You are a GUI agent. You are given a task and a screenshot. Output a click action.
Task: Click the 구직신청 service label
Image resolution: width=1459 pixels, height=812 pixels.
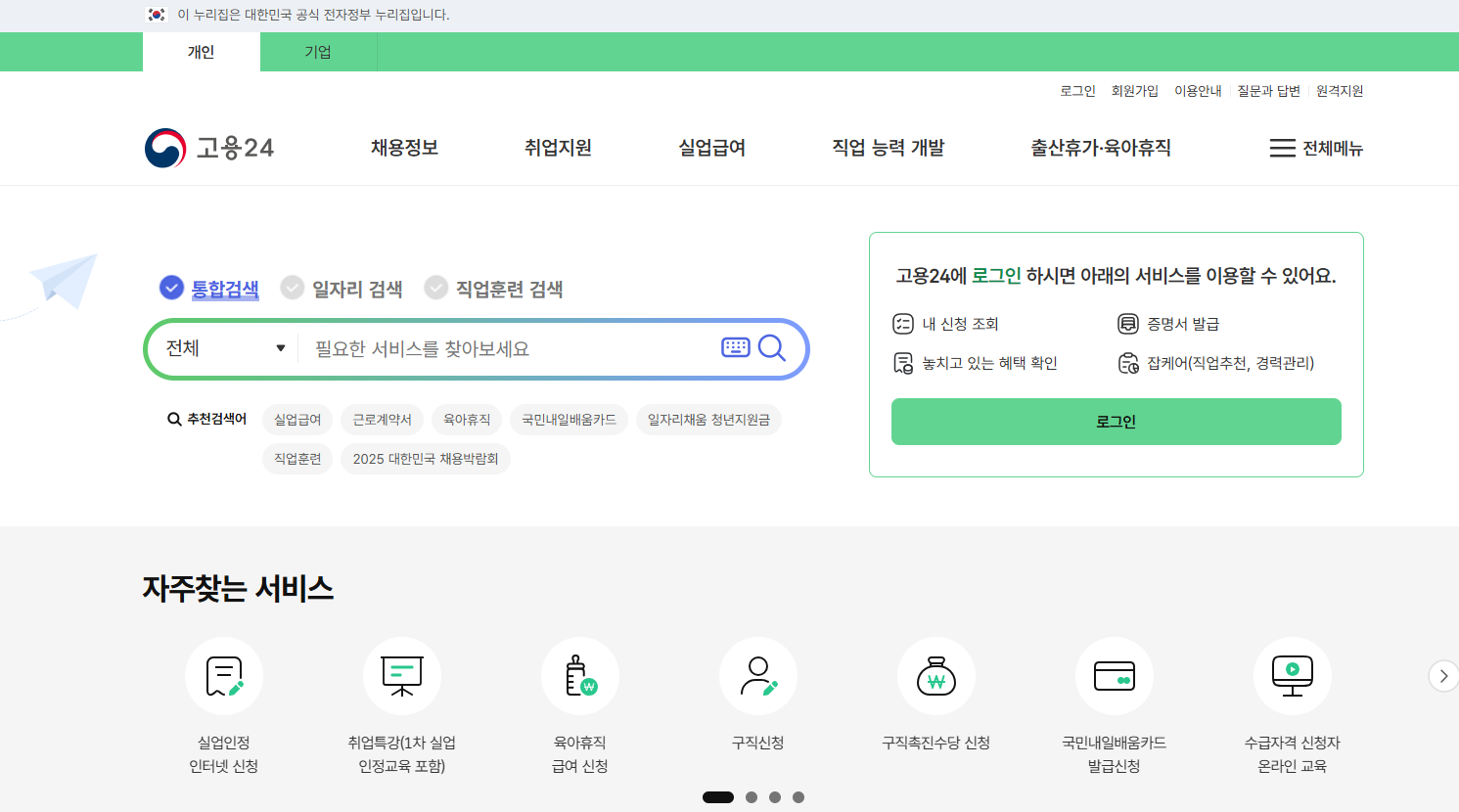(758, 743)
